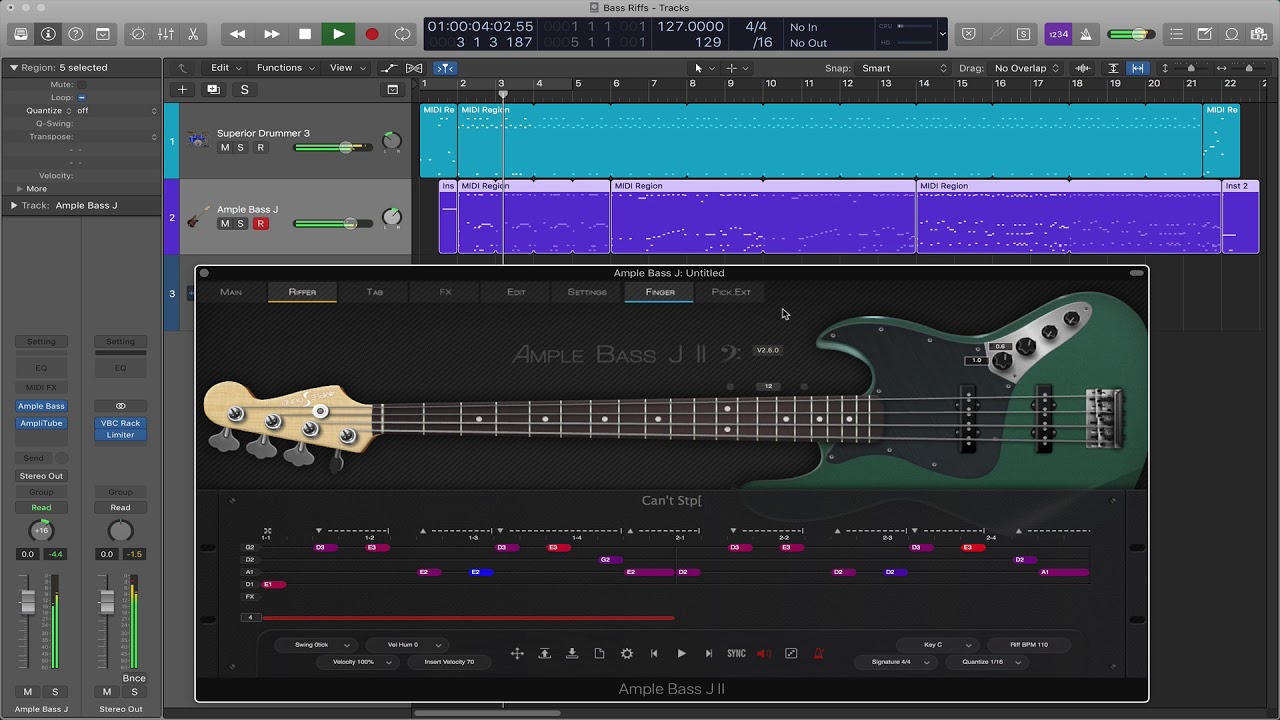Rewind the project playhead
Viewport: 1280px width, 720px height.
pyautogui.click(x=238, y=34)
